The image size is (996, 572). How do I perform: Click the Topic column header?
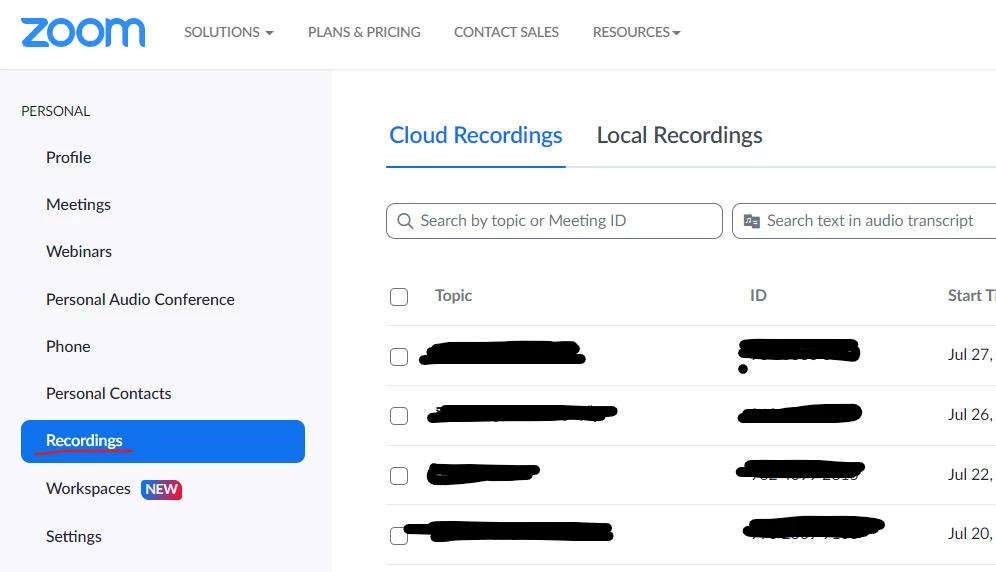pyautogui.click(x=454, y=296)
